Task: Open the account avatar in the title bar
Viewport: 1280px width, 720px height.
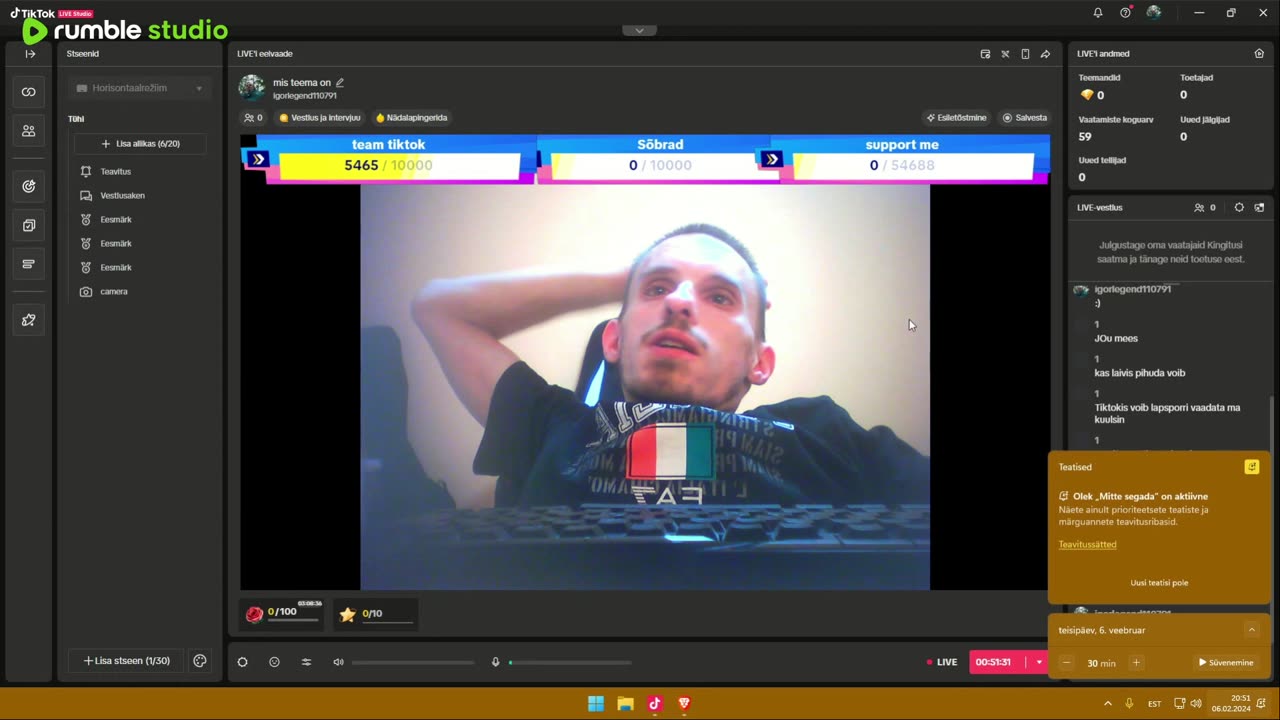Action: [1154, 13]
